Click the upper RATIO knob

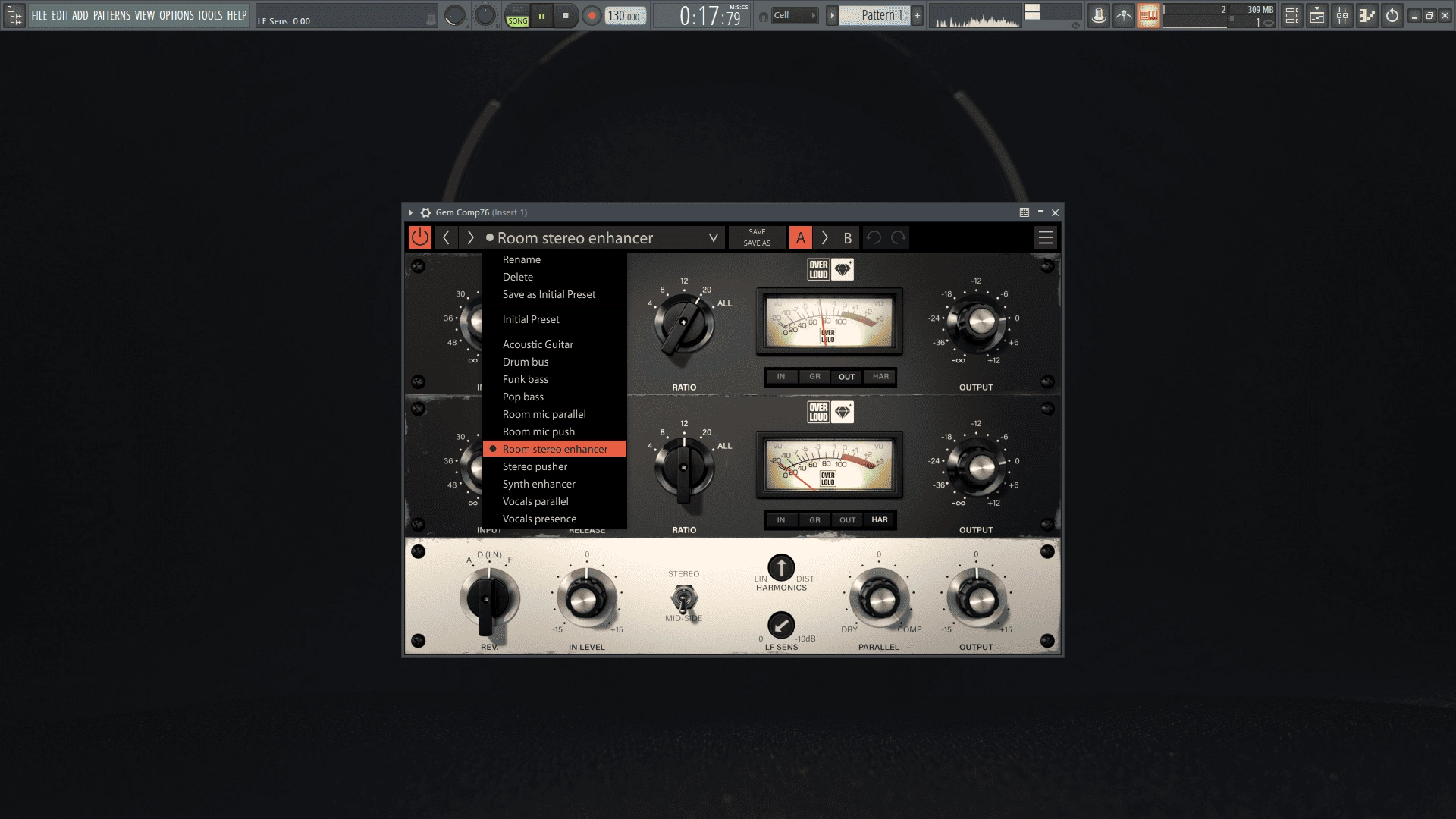point(683,324)
